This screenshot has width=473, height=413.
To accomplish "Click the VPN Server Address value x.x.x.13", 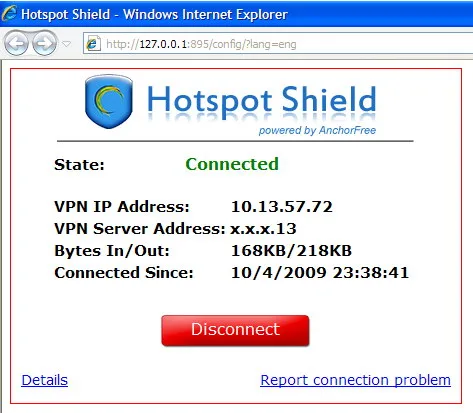I will pyautogui.click(x=263, y=229).
